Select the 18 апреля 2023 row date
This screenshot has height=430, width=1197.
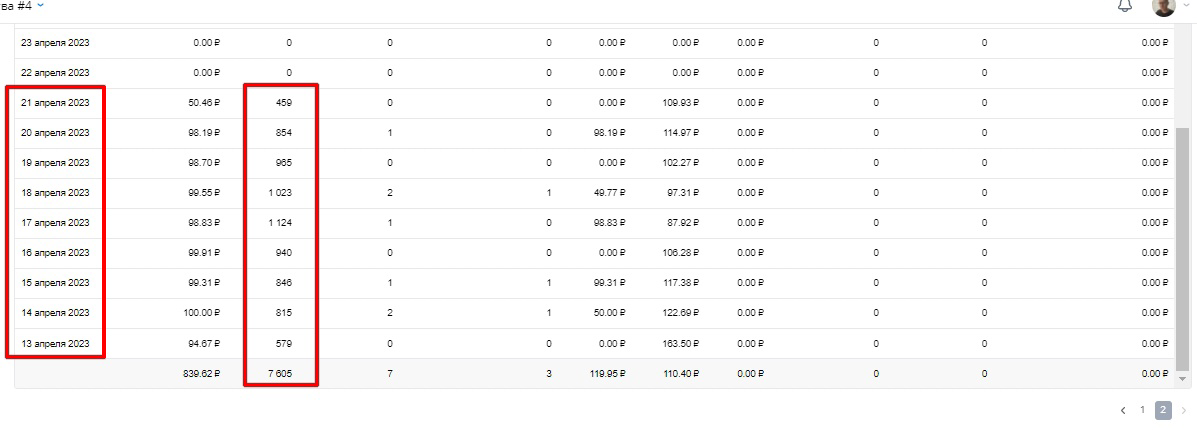(55, 193)
